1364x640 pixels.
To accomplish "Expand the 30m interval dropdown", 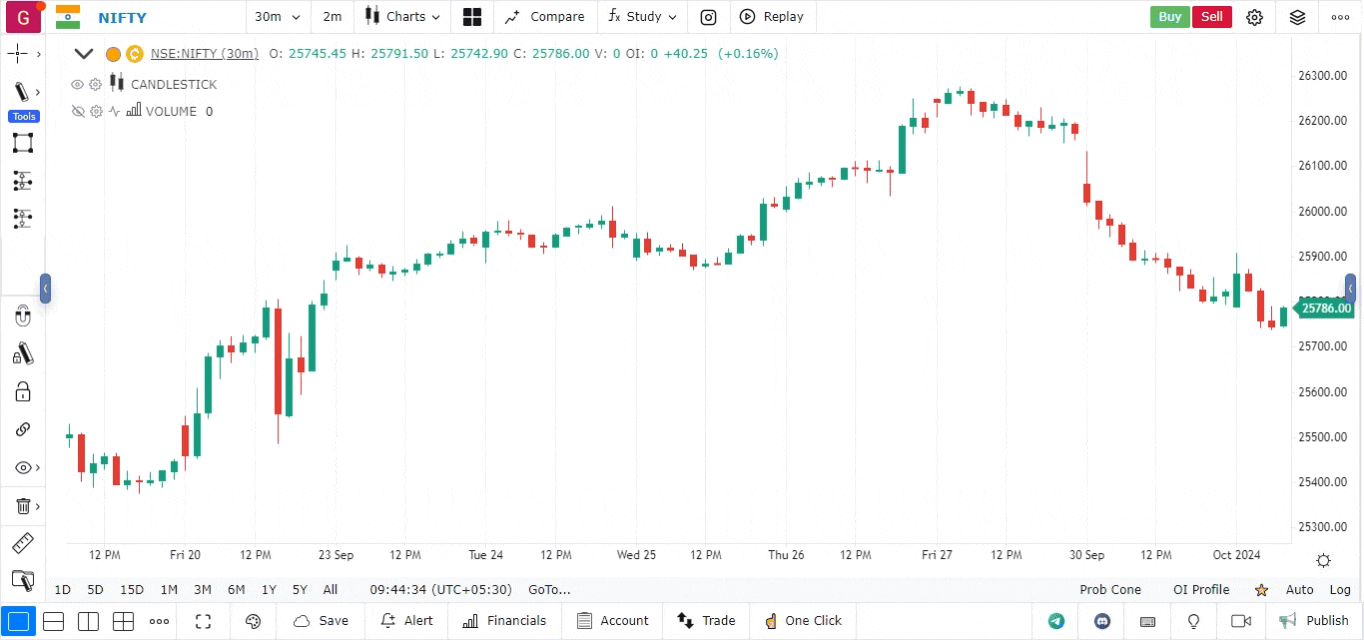I will pos(277,17).
